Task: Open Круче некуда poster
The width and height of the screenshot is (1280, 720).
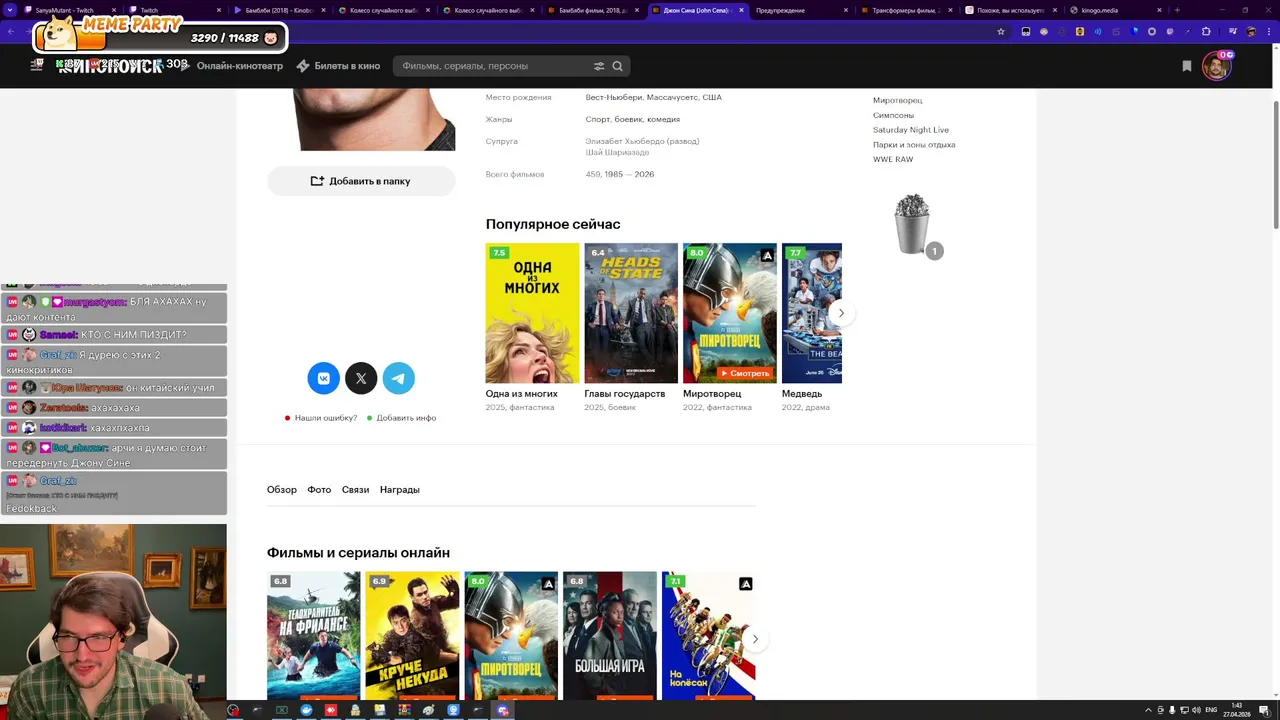Action: click(412, 636)
